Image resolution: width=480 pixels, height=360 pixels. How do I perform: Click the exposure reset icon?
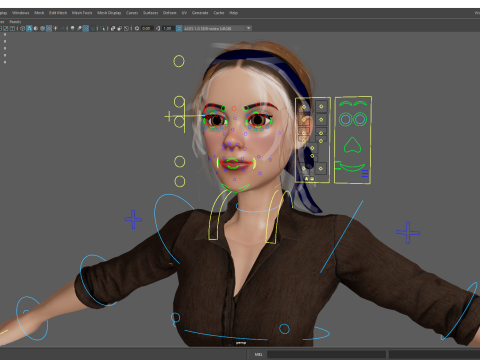click(x=137, y=28)
